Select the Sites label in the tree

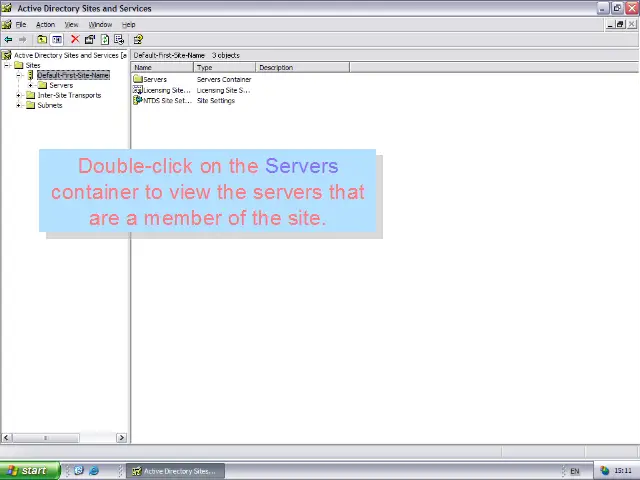tap(33, 65)
